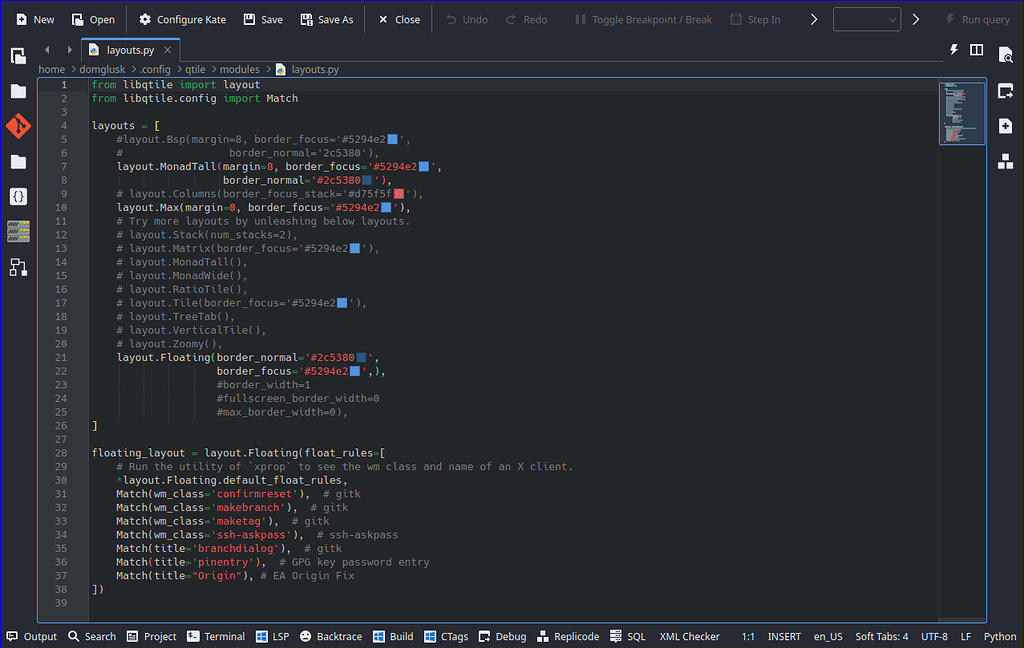Toggle the Terminal panel at the bottom
The image size is (1024, 648).
[215, 636]
